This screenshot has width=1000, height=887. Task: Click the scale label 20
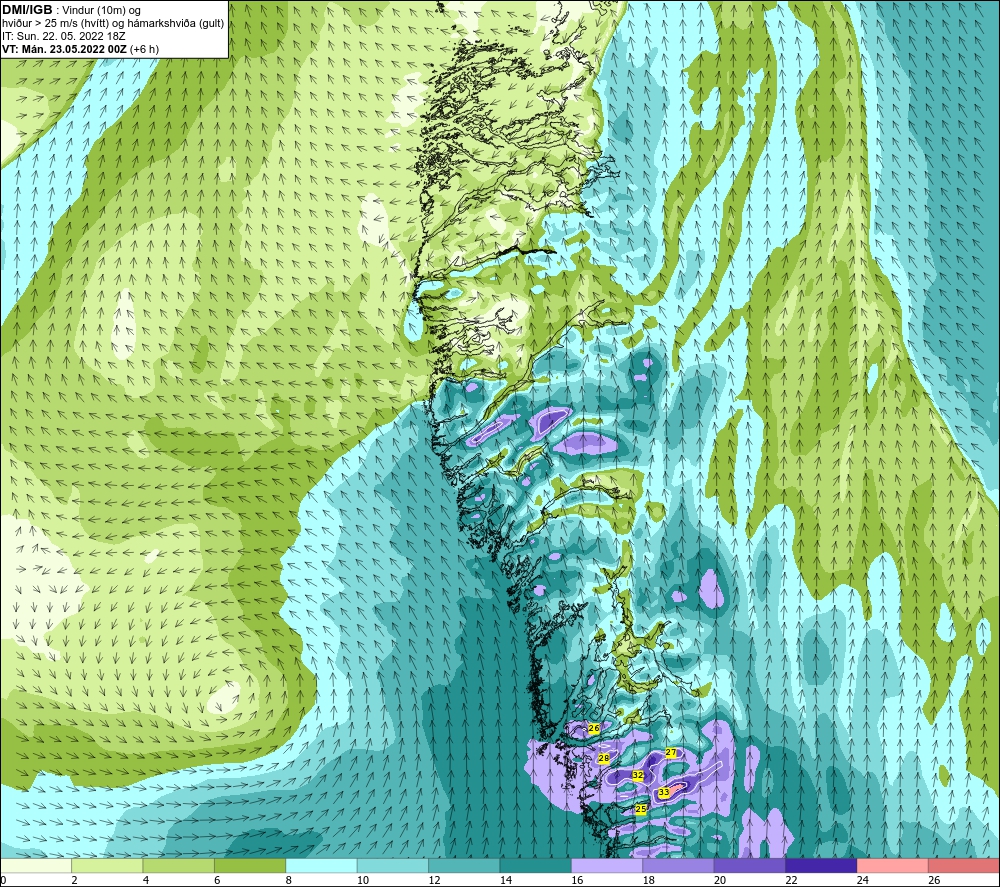click(720, 881)
